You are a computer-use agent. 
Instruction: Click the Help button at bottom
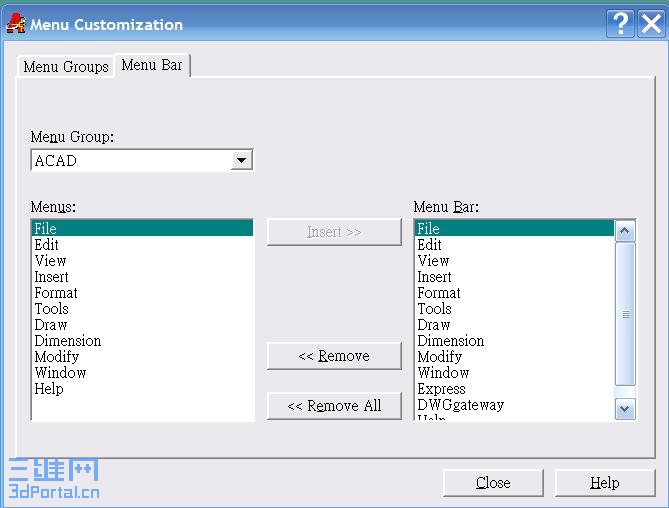tap(605, 483)
